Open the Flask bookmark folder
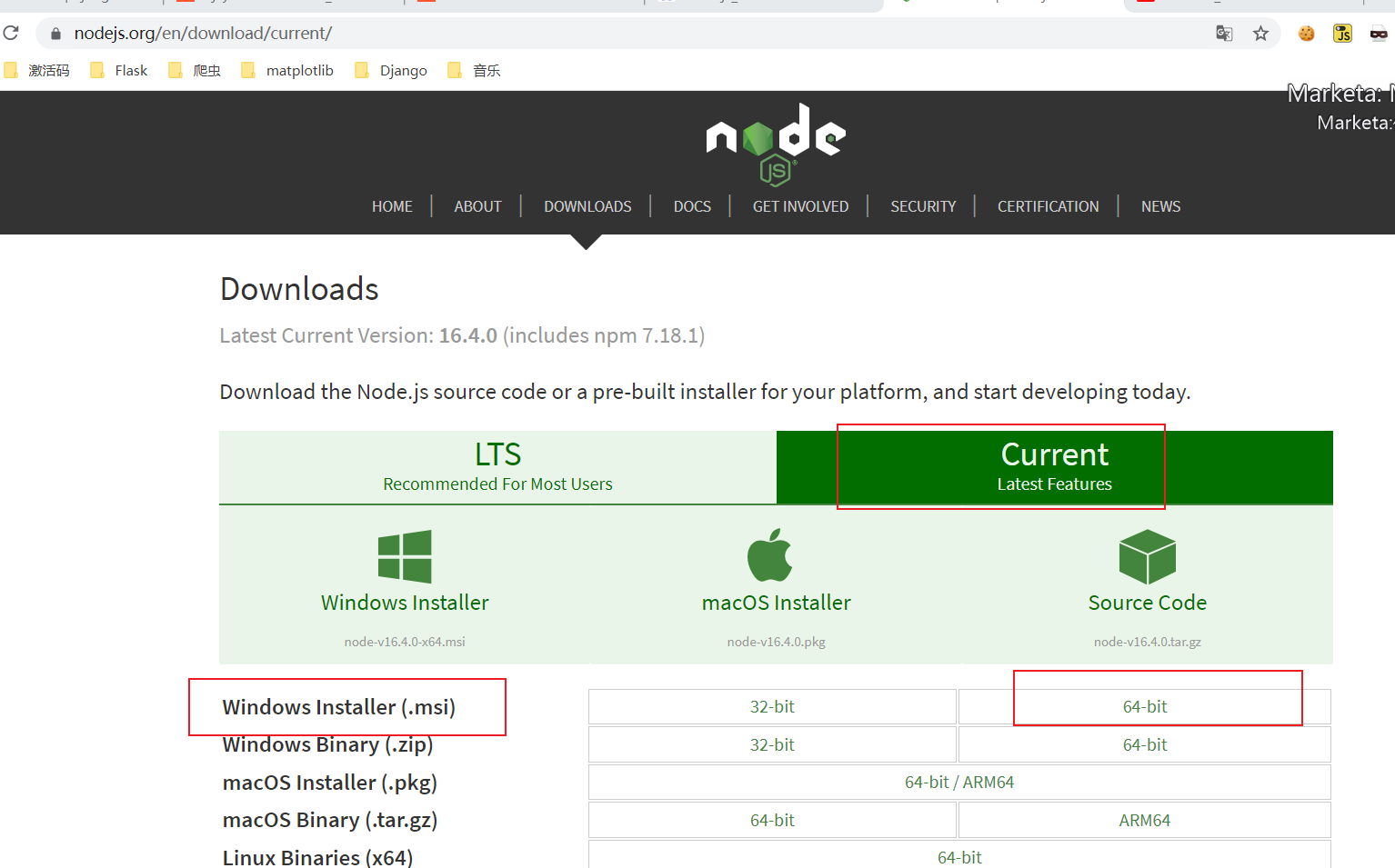Image resolution: width=1395 pixels, height=868 pixels. tap(119, 70)
